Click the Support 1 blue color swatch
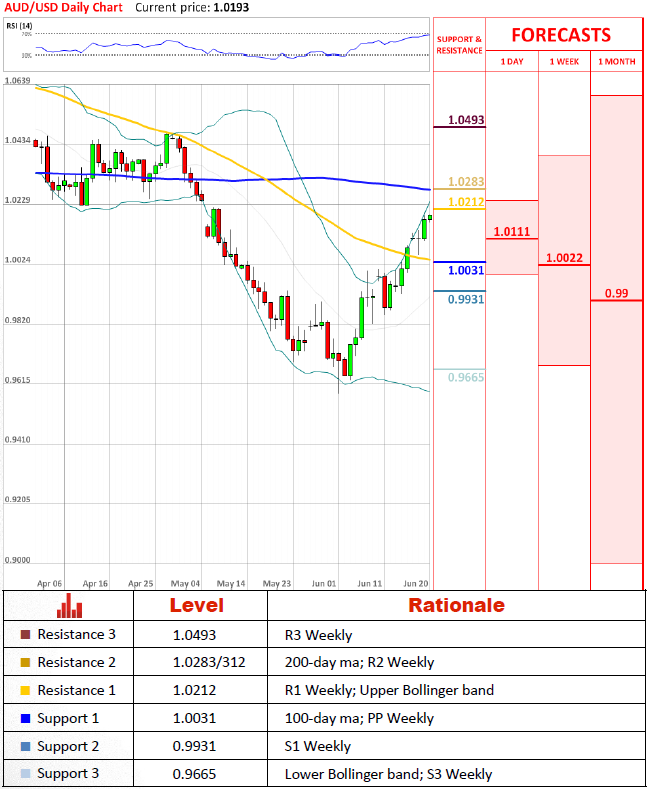Image resolution: width=647 pixels, height=789 pixels. coord(26,719)
